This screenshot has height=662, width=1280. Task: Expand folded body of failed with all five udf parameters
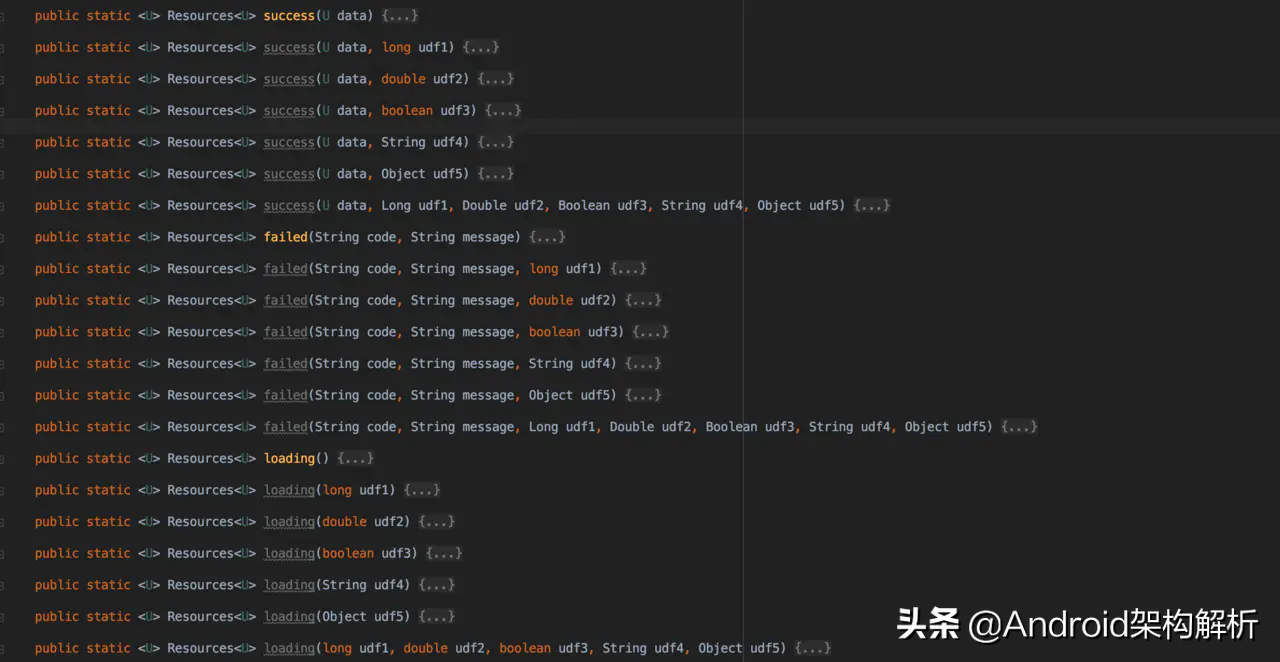[x=1019, y=428]
